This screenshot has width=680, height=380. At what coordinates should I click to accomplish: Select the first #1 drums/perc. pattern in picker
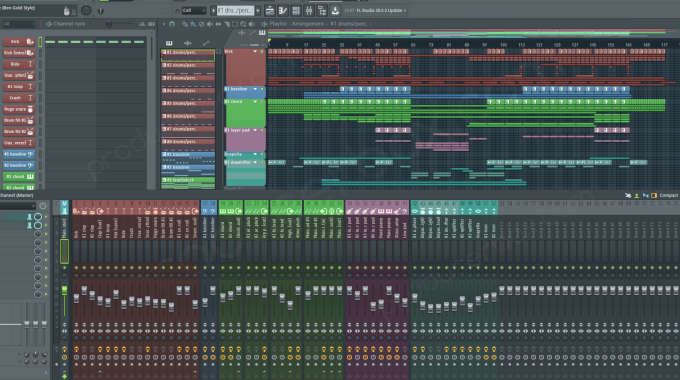click(x=188, y=55)
